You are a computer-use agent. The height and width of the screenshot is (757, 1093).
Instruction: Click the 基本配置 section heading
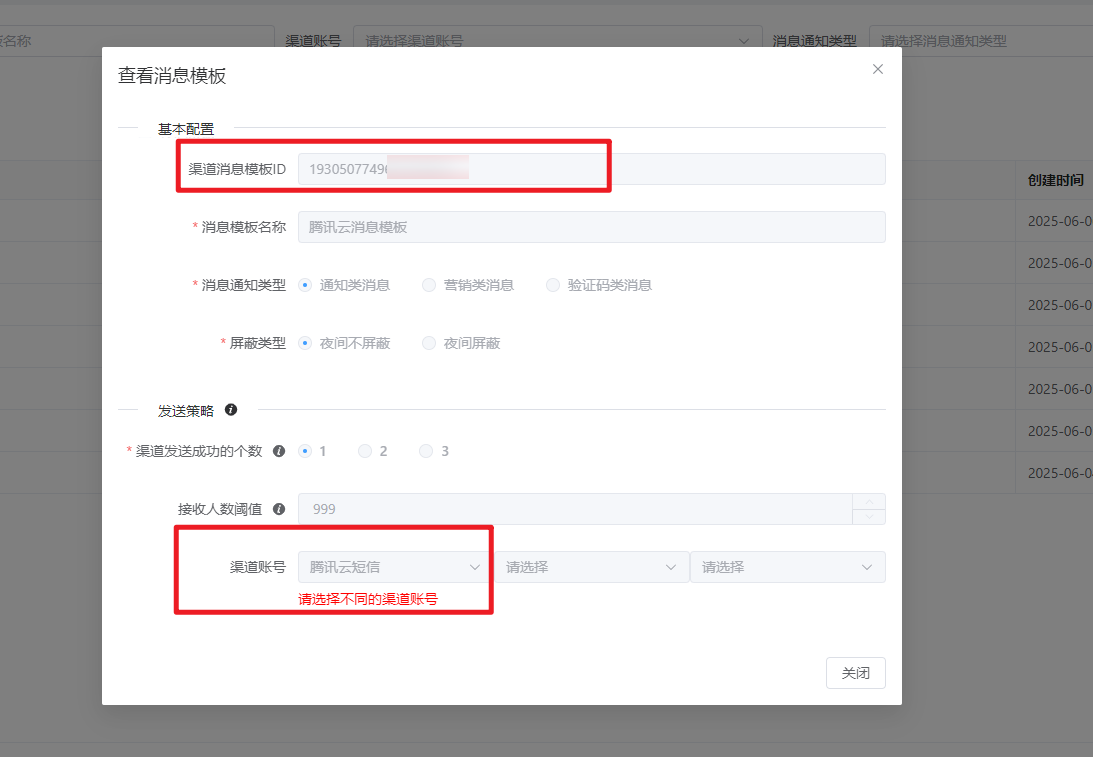[x=185, y=129]
